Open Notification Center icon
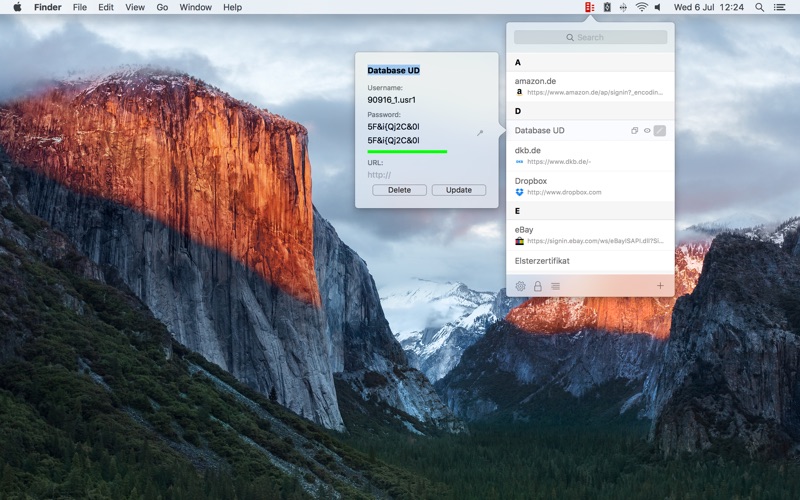The image size is (800, 500). pos(779,7)
